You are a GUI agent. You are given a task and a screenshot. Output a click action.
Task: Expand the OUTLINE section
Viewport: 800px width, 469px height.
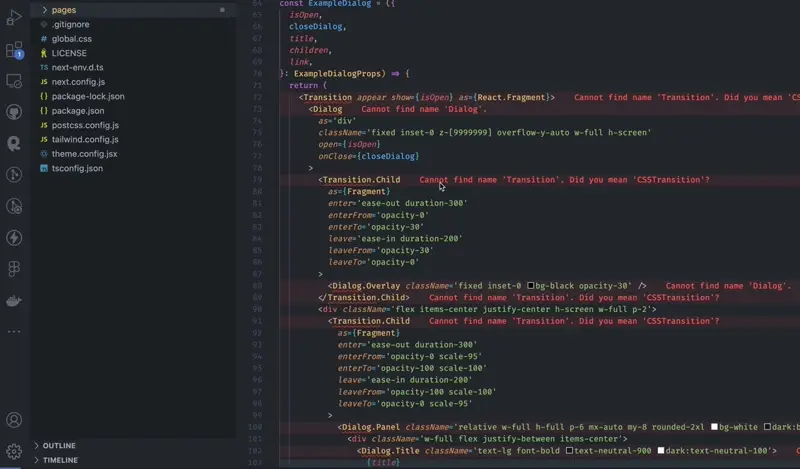click(37, 446)
